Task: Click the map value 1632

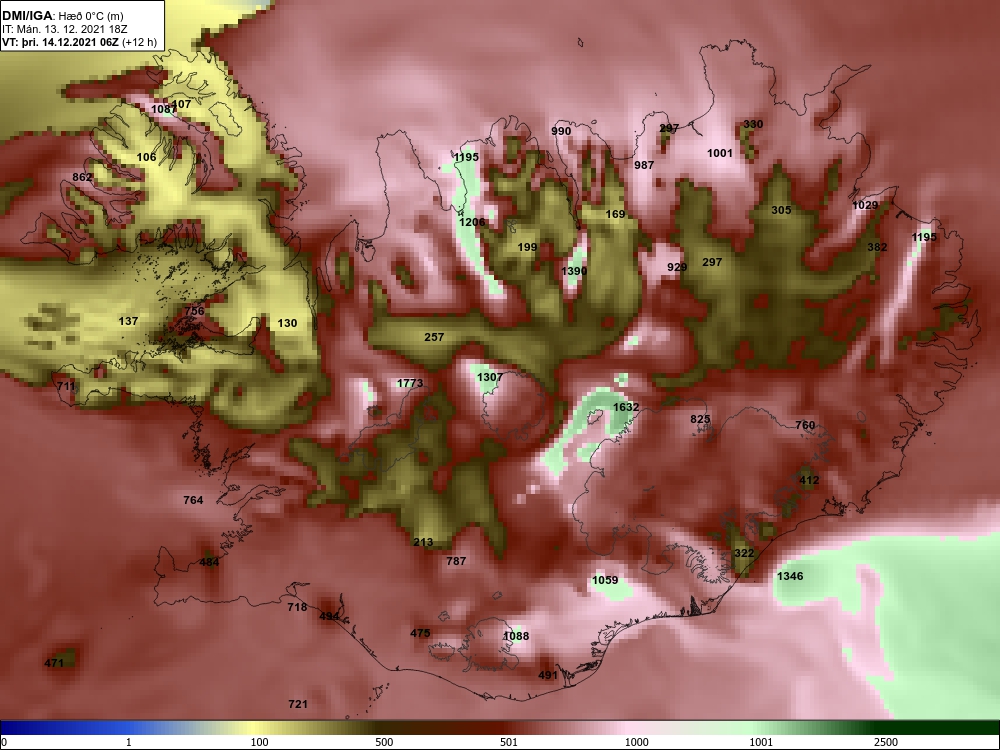Action: (626, 407)
